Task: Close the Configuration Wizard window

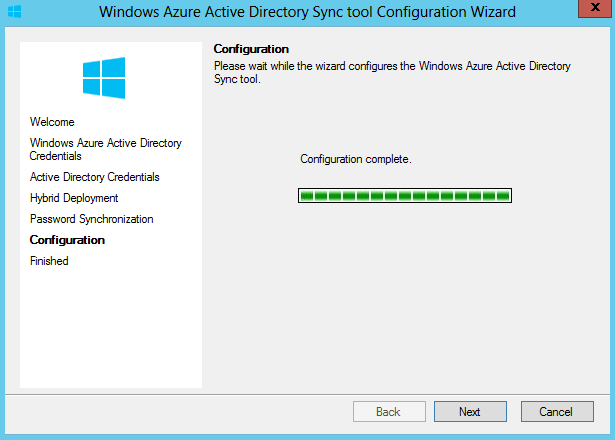Action: tap(595, 8)
